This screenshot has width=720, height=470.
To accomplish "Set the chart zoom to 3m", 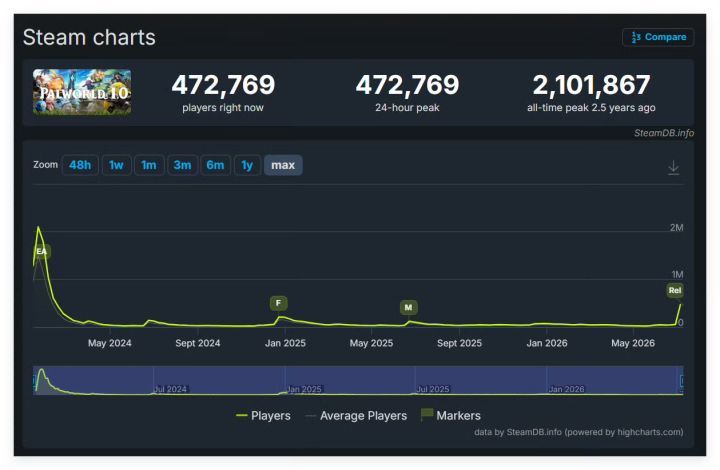I will (182, 165).
